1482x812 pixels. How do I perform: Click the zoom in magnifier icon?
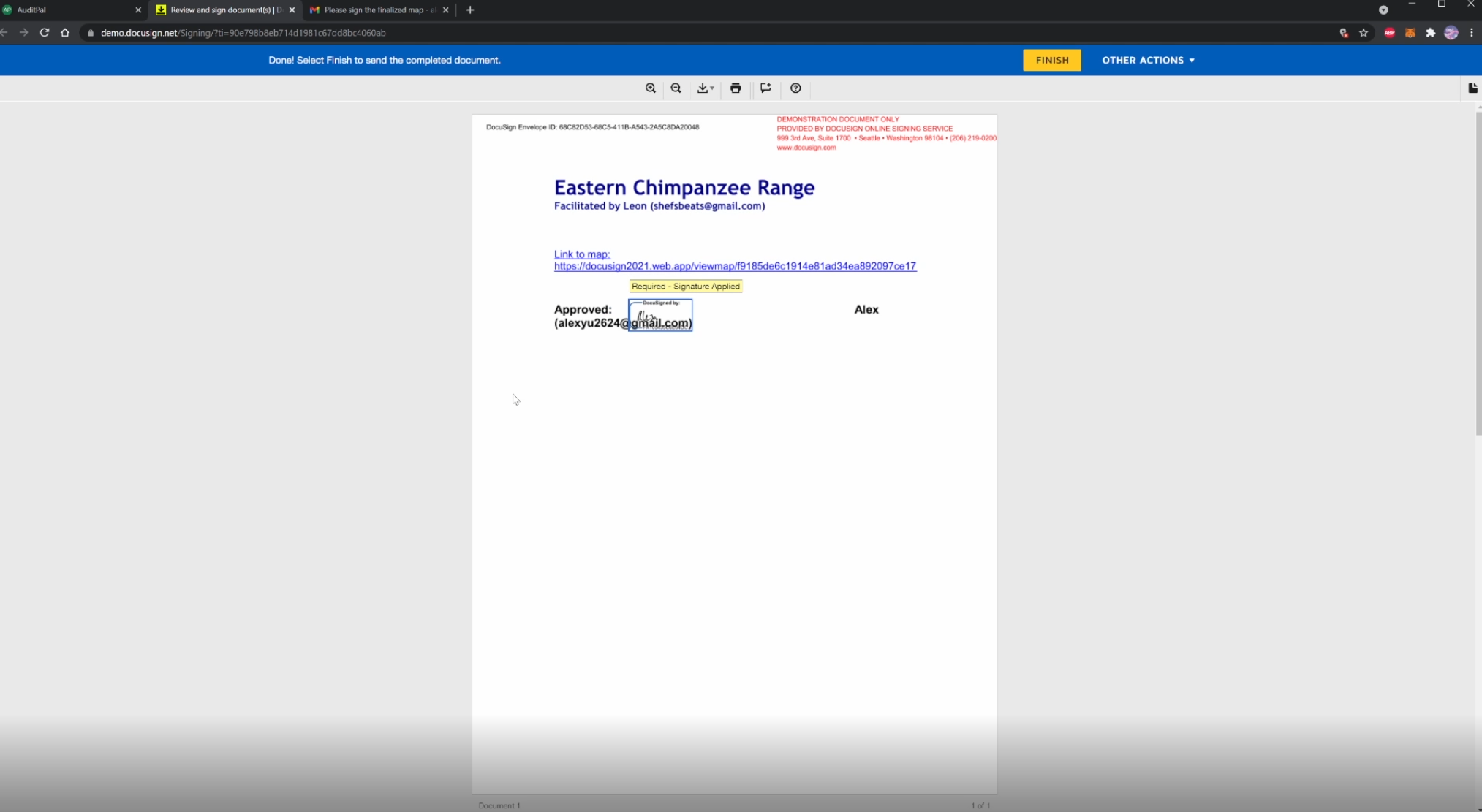[x=650, y=88]
